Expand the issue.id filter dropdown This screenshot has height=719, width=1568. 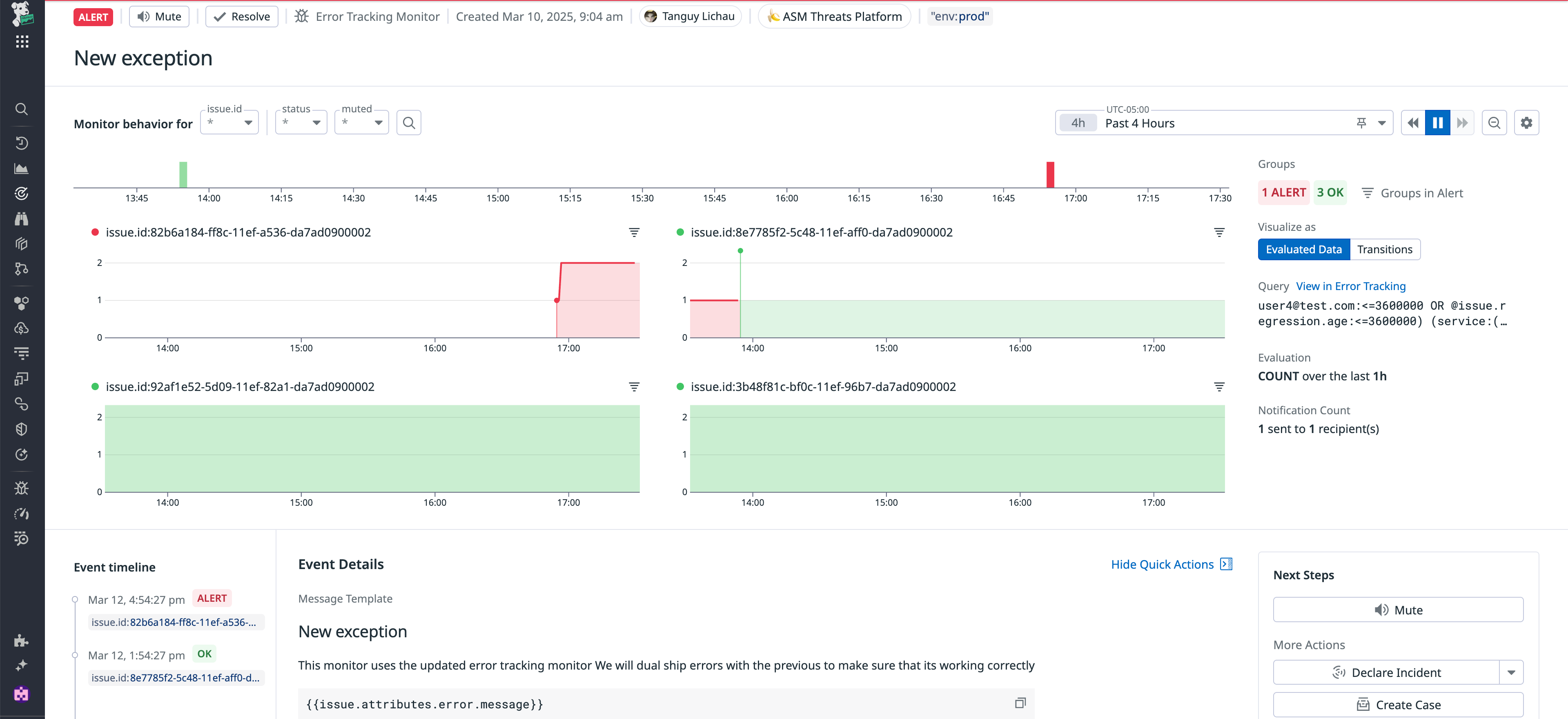(x=248, y=122)
